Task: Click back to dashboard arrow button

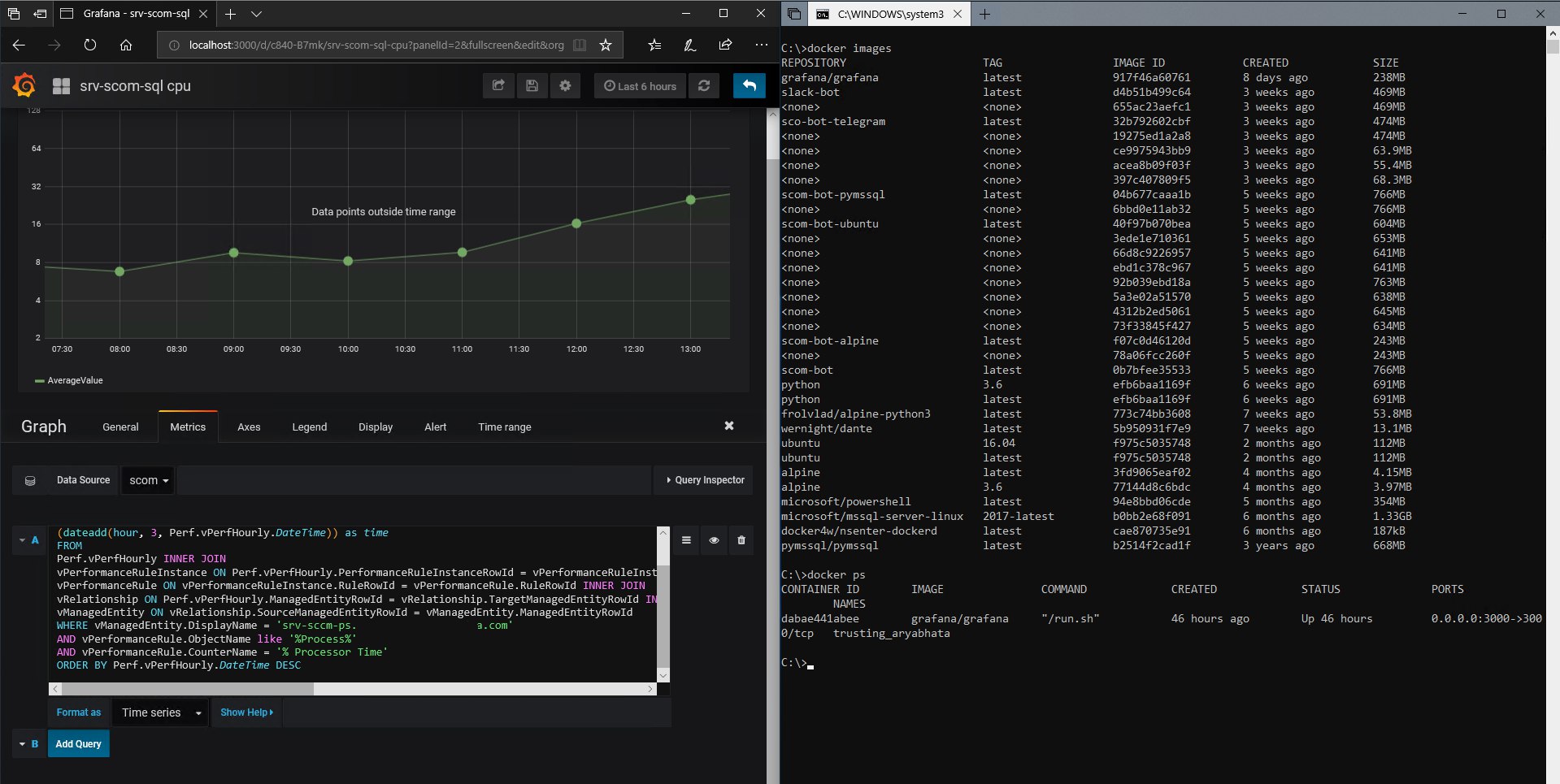Action: click(749, 85)
